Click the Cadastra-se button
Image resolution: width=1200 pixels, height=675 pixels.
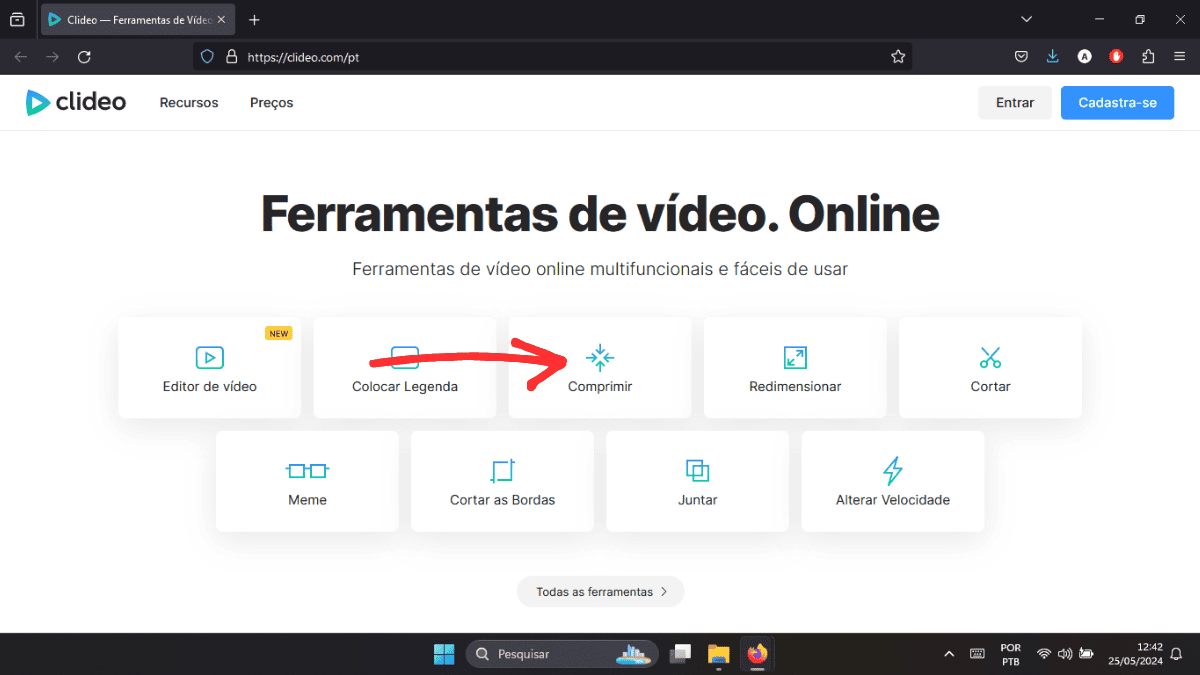(1117, 102)
